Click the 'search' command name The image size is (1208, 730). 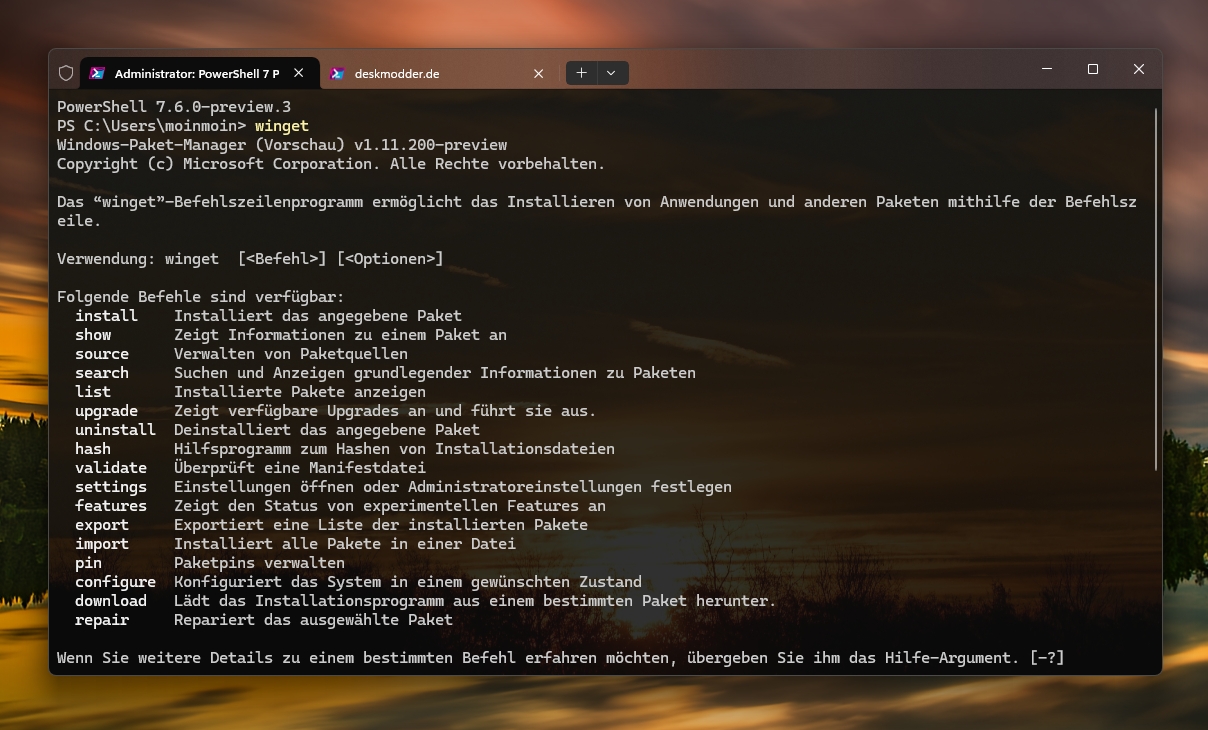pyautogui.click(x=102, y=373)
